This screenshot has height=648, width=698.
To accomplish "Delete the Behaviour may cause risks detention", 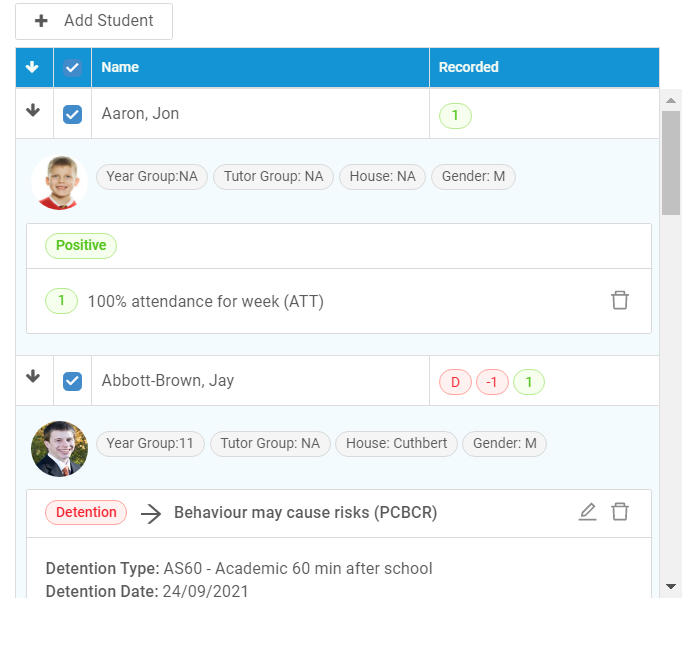I will pyautogui.click(x=619, y=512).
